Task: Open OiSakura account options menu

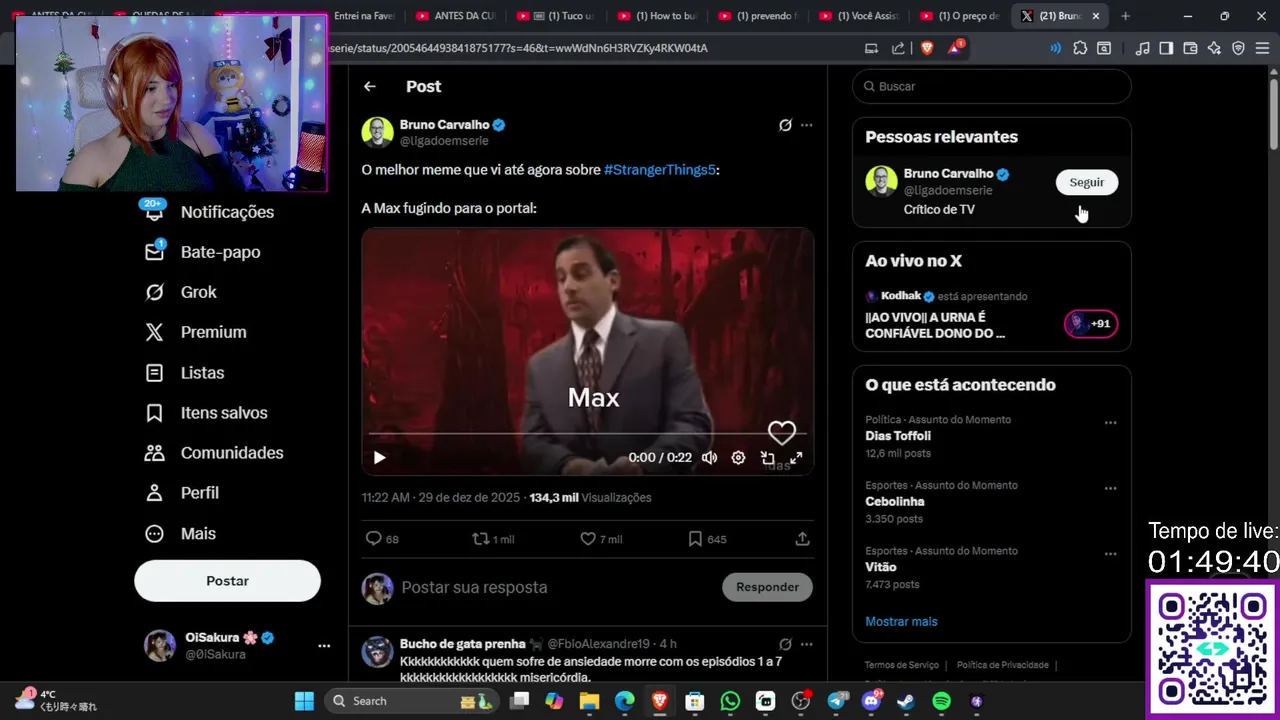Action: coord(324,646)
